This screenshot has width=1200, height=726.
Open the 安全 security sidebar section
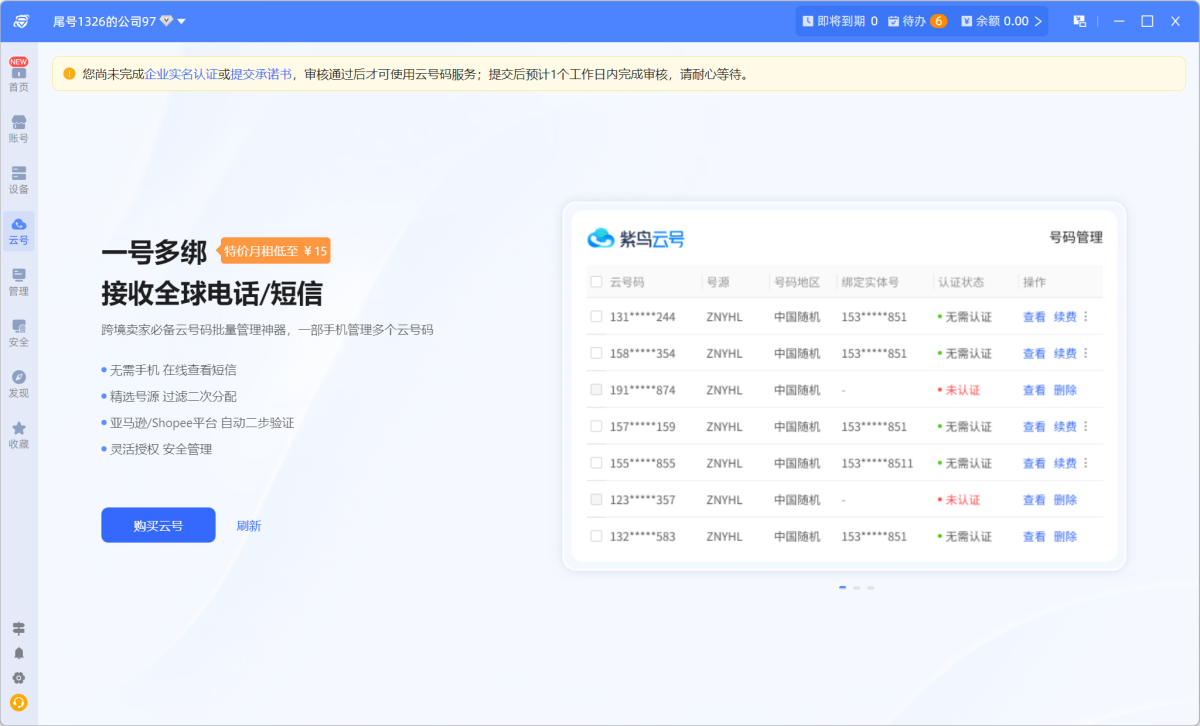[x=19, y=333]
